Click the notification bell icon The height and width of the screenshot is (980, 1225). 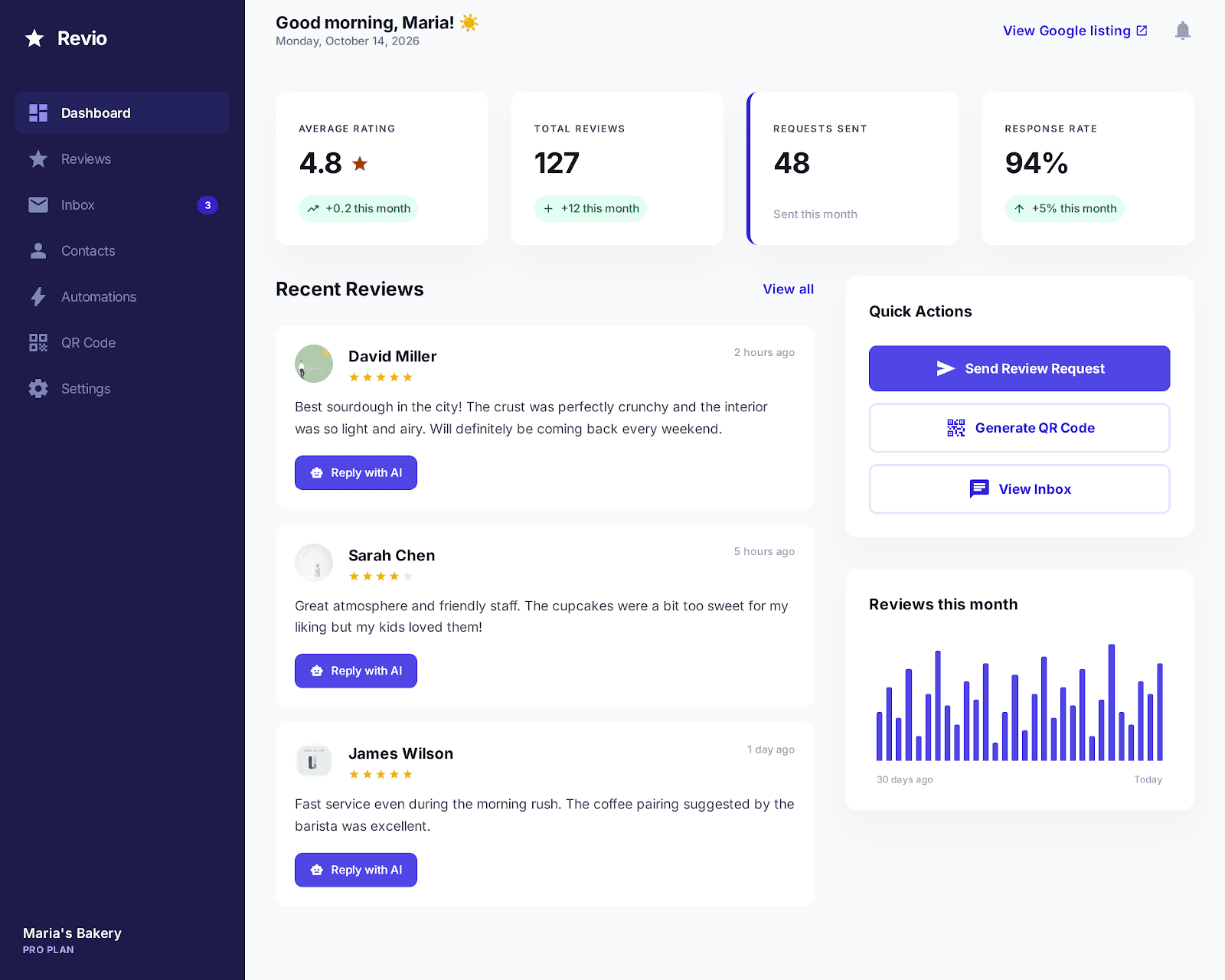pyautogui.click(x=1183, y=31)
